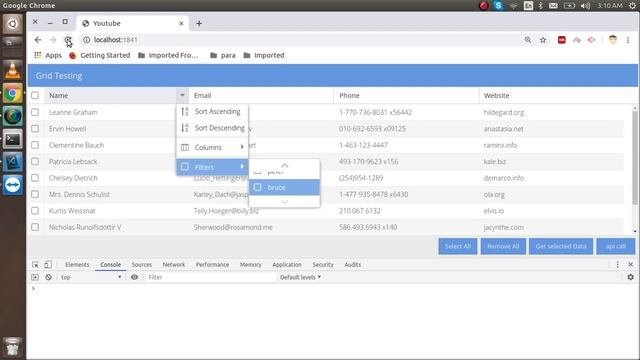Tick the header select-all checkbox
This screenshot has width=640, height=360.
[x=35, y=95]
